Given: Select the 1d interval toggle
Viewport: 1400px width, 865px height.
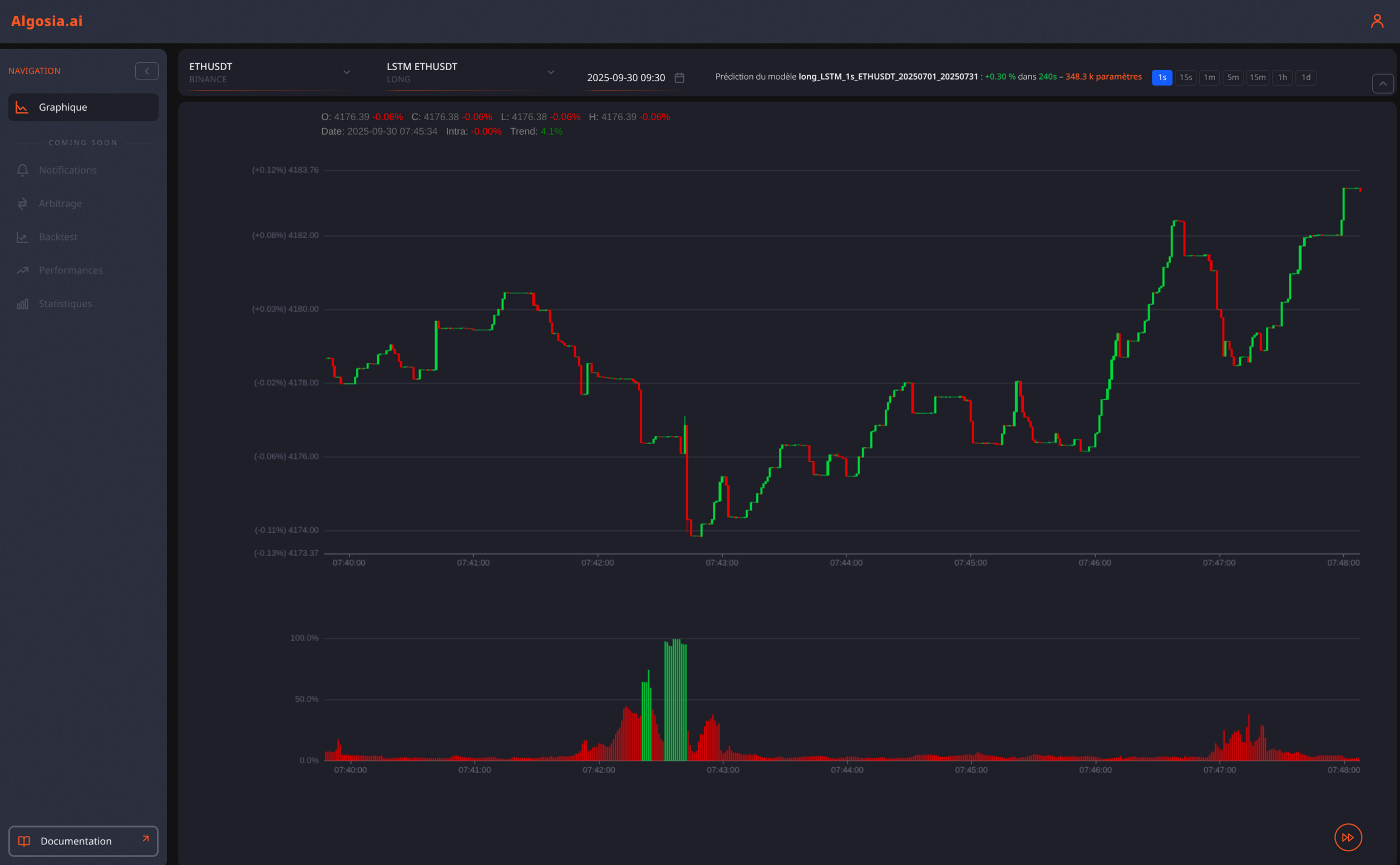Looking at the screenshot, I should pos(1306,77).
